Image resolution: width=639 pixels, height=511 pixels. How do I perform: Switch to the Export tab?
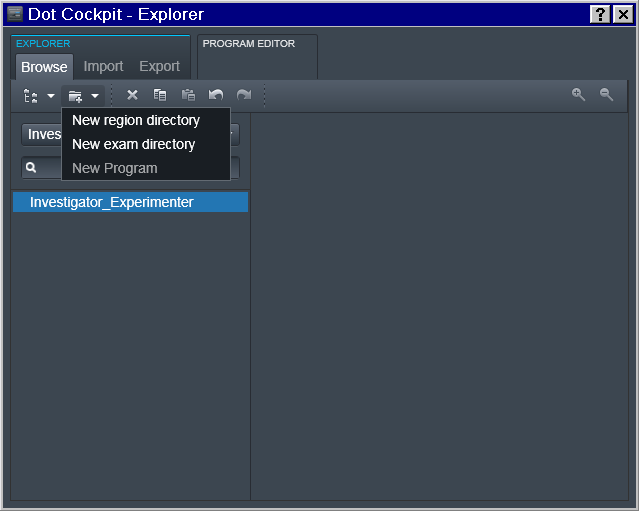click(159, 66)
